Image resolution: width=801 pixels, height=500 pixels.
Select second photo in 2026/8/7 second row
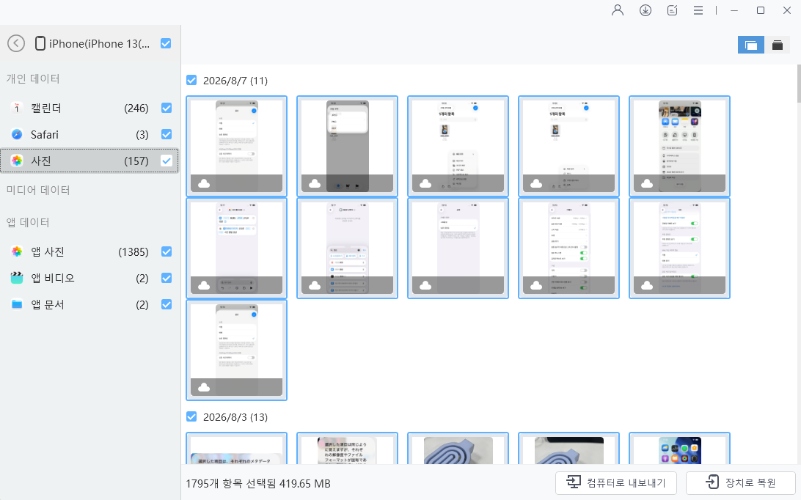coord(347,248)
